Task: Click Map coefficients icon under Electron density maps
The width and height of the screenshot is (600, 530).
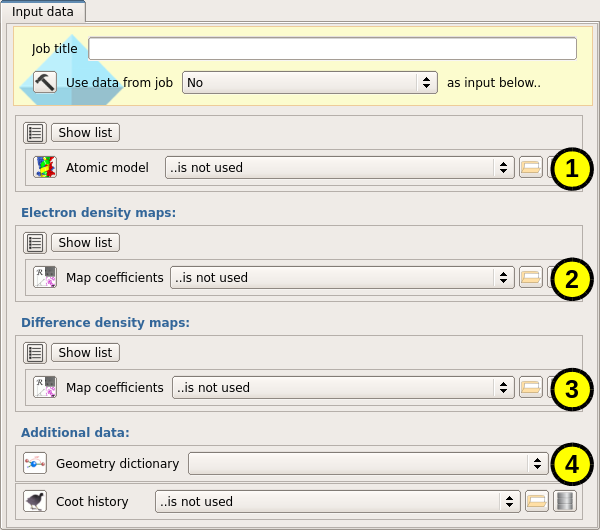Action: [45, 278]
